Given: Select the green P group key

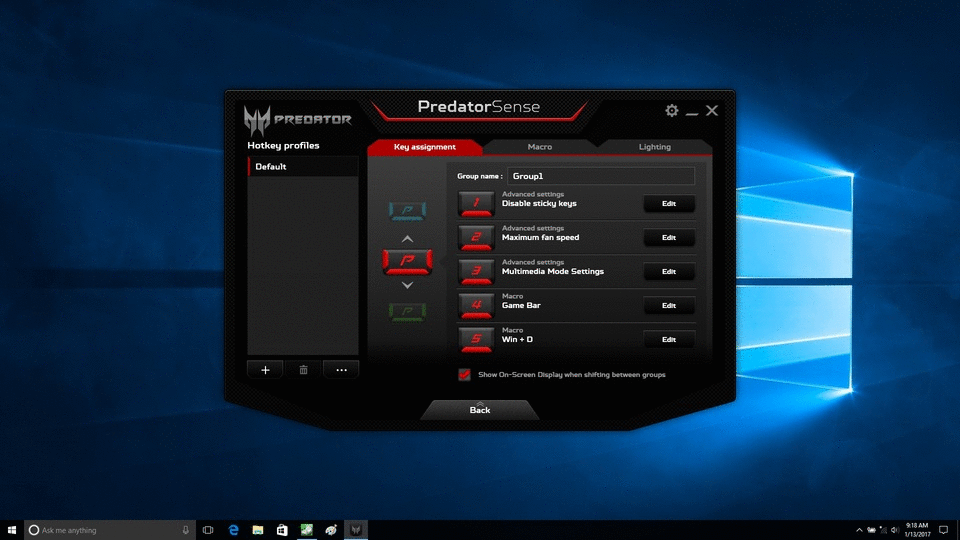Looking at the screenshot, I should [x=407, y=312].
